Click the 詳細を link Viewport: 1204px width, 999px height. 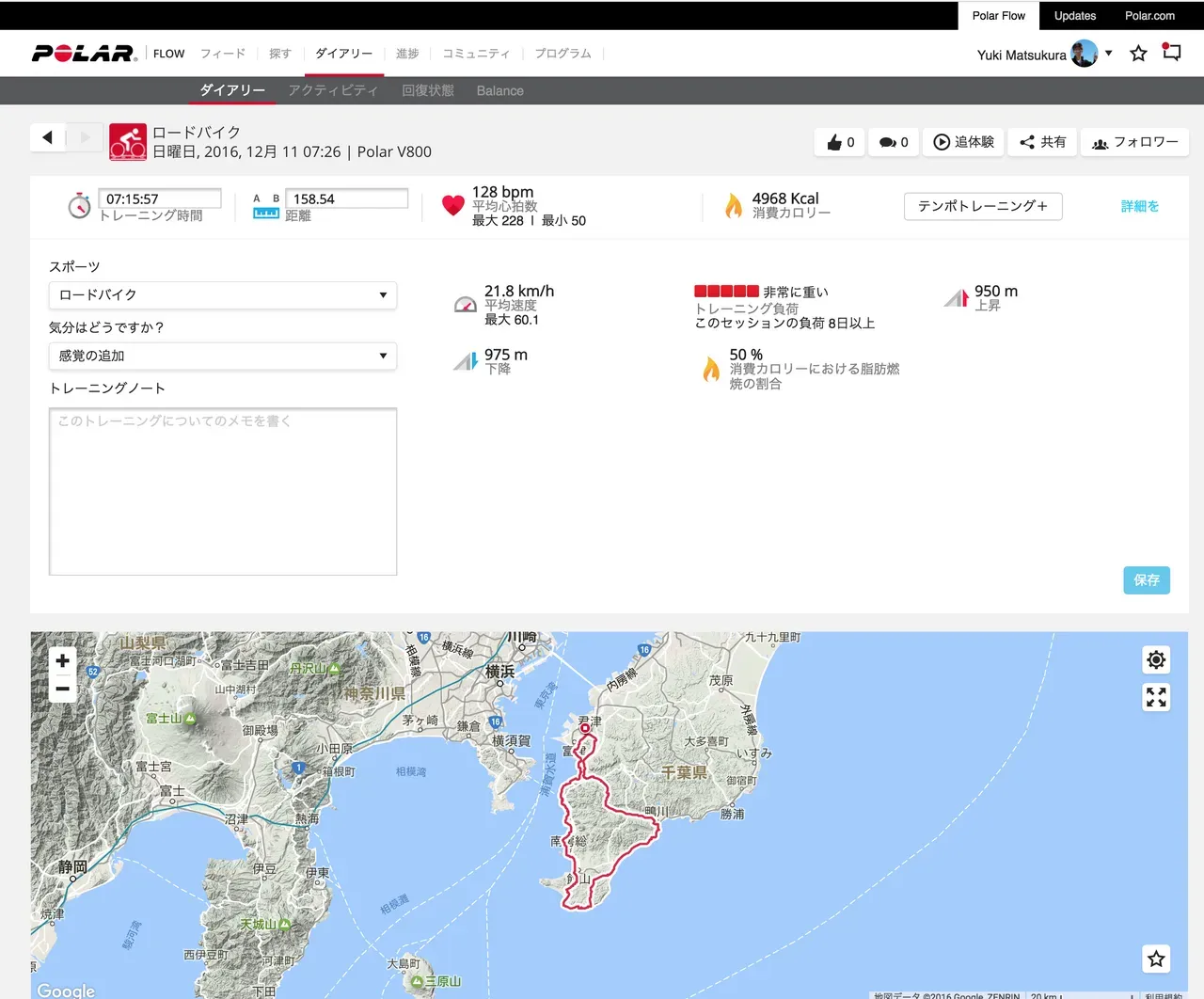1139,206
